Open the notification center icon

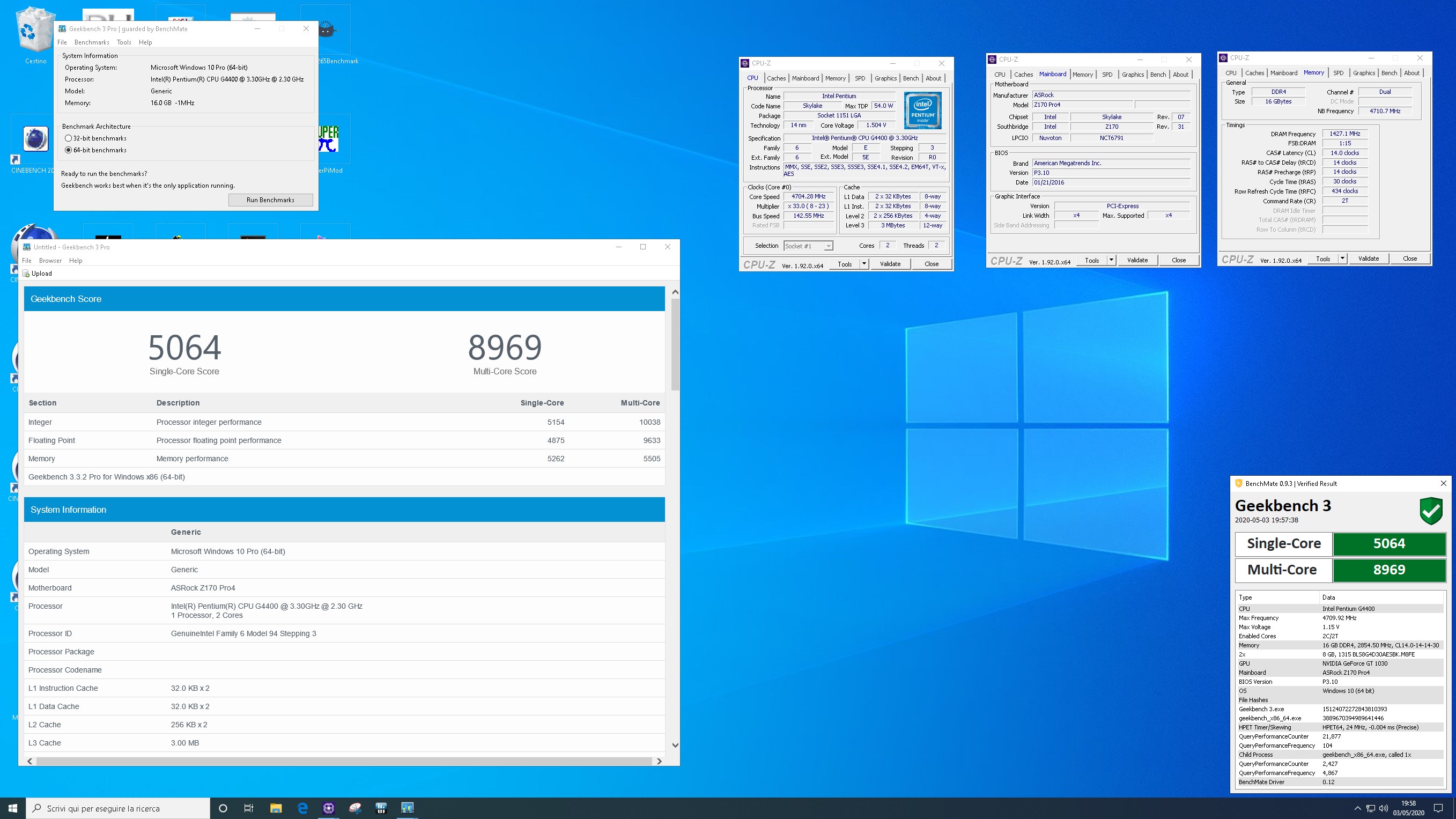1438,808
